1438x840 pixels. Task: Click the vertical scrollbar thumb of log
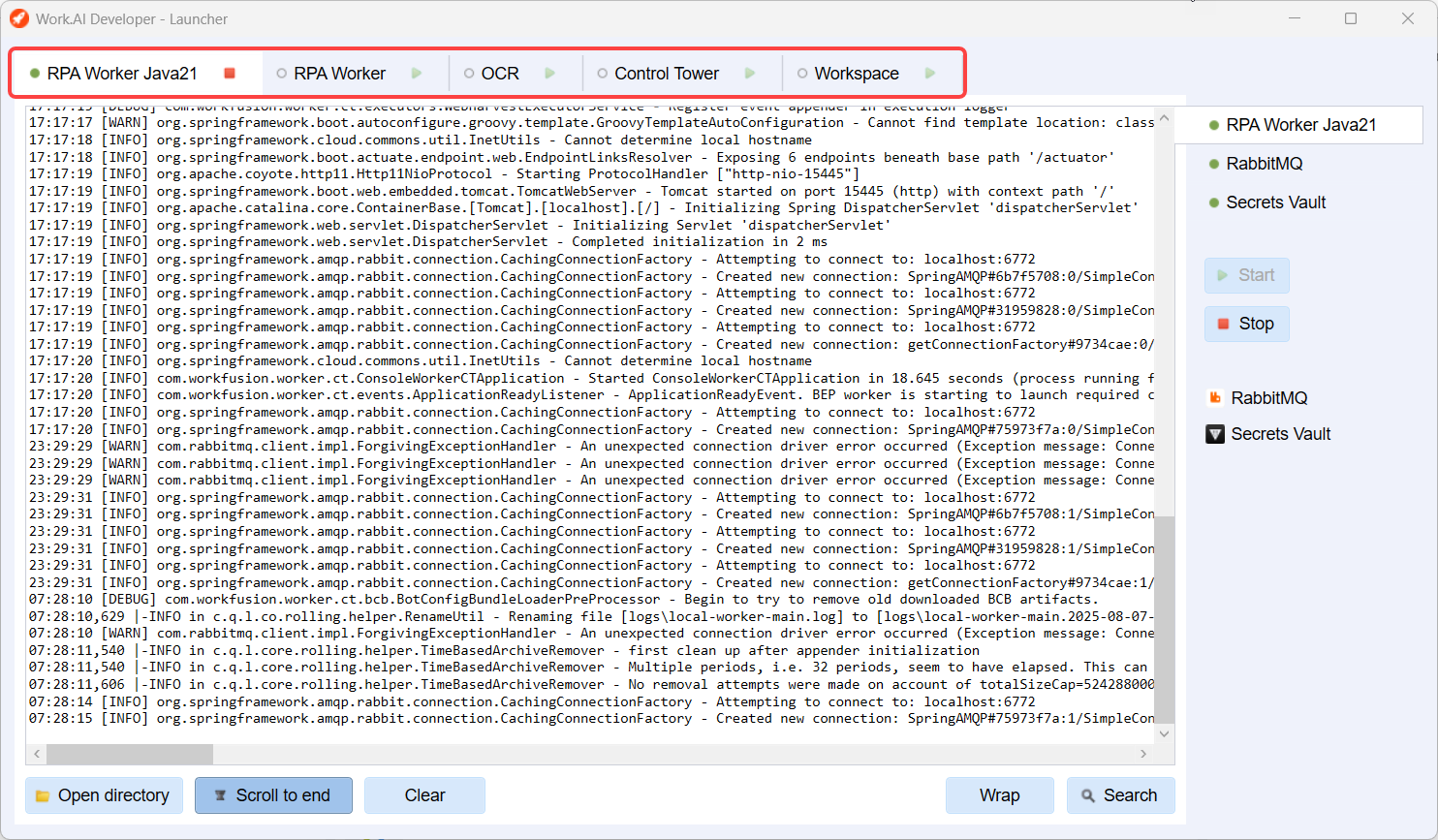coord(1165,620)
